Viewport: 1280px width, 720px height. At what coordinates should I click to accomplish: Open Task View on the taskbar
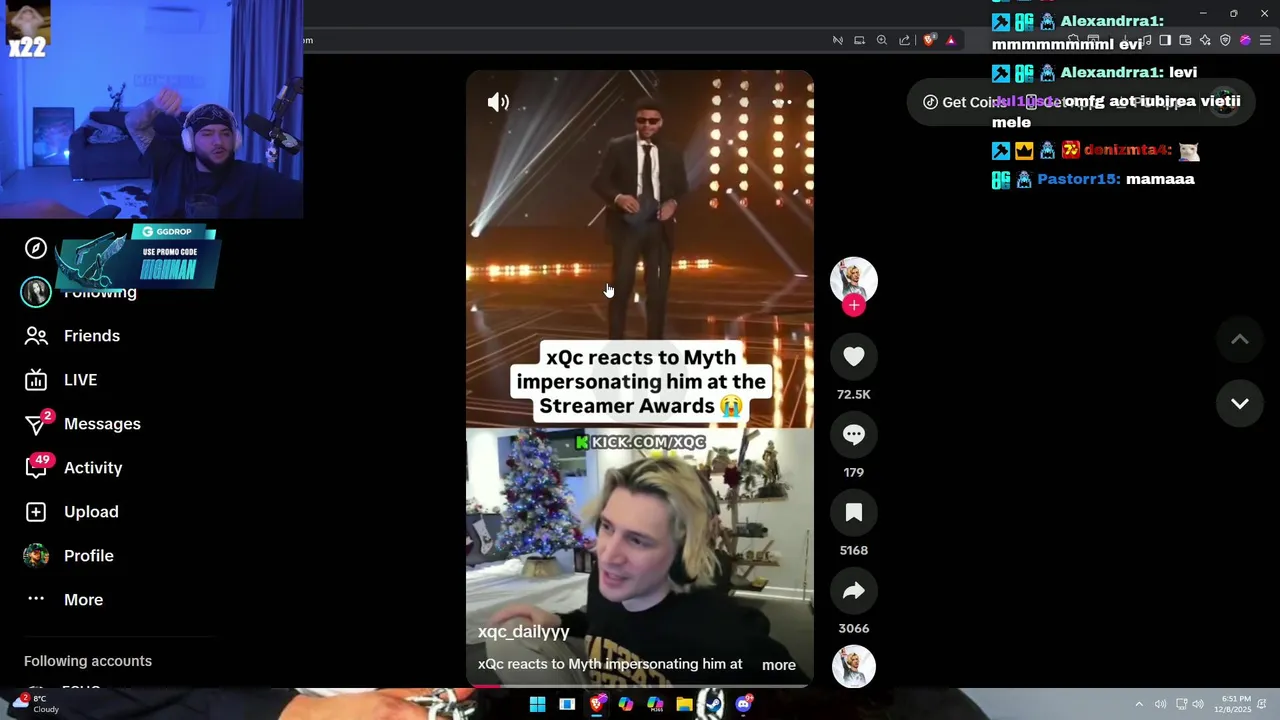tap(567, 704)
